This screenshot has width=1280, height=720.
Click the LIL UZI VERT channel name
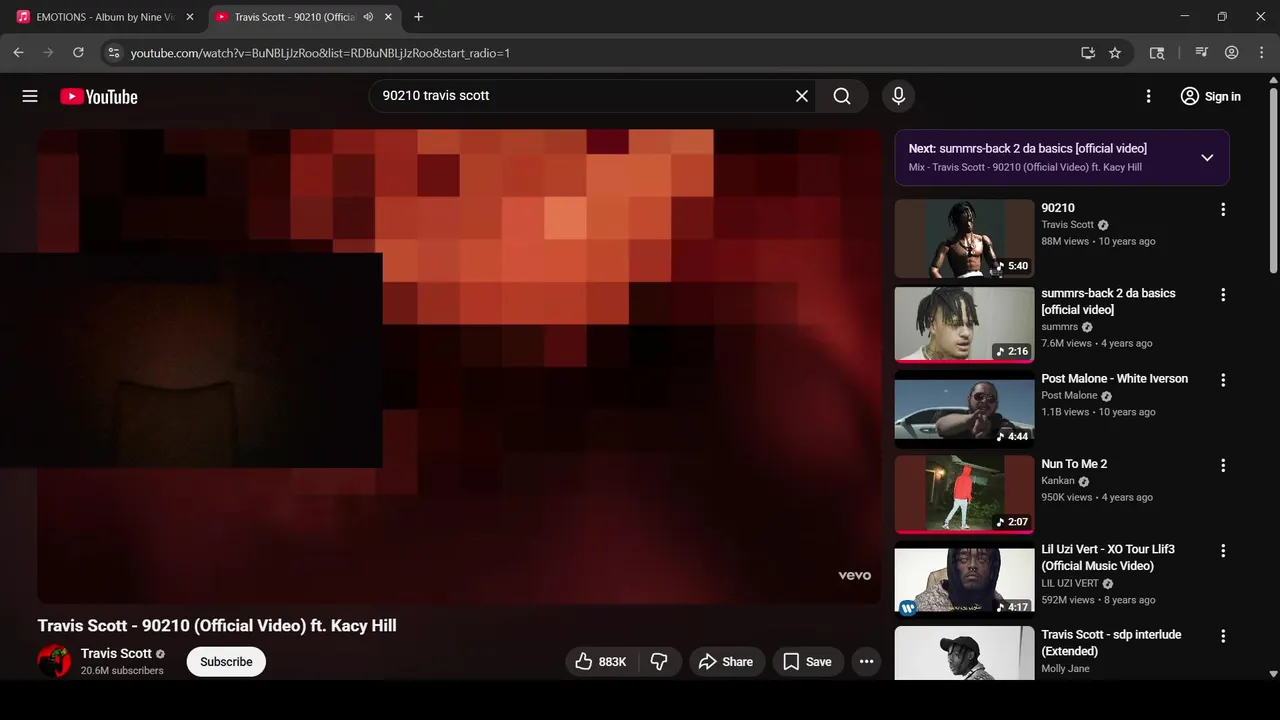1070,583
